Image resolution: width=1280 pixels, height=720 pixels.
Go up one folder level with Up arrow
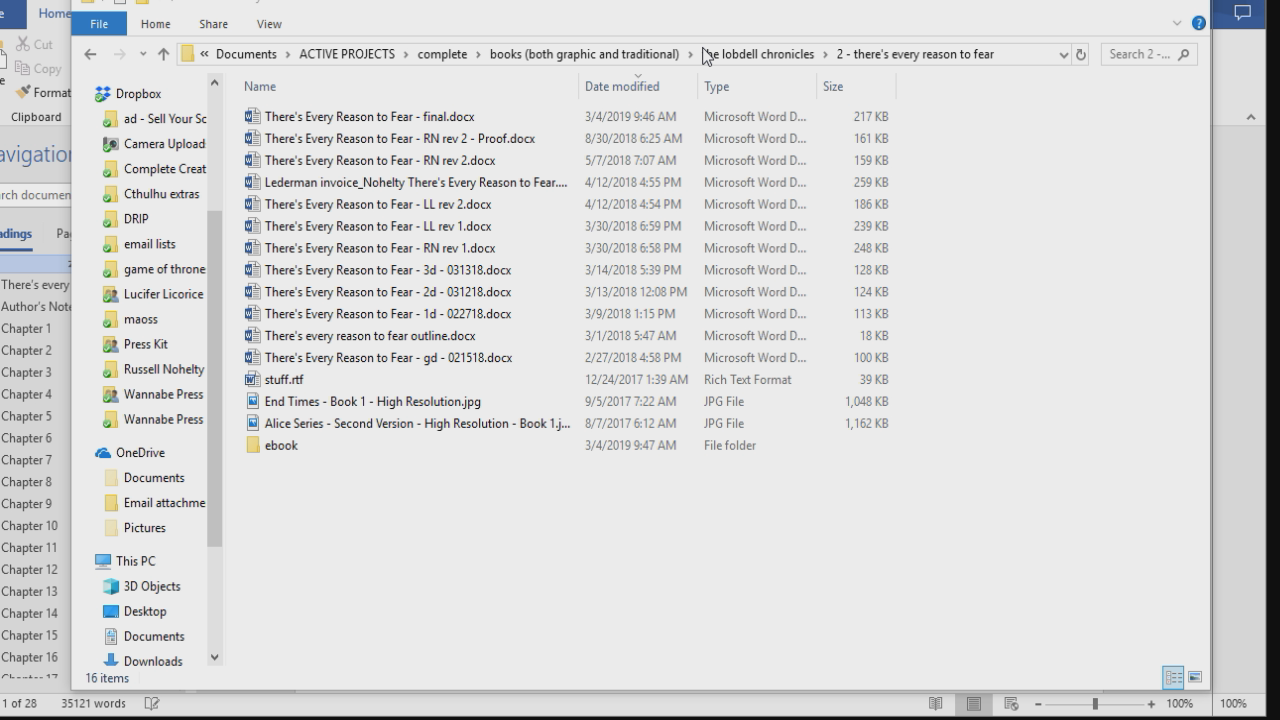point(163,54)
